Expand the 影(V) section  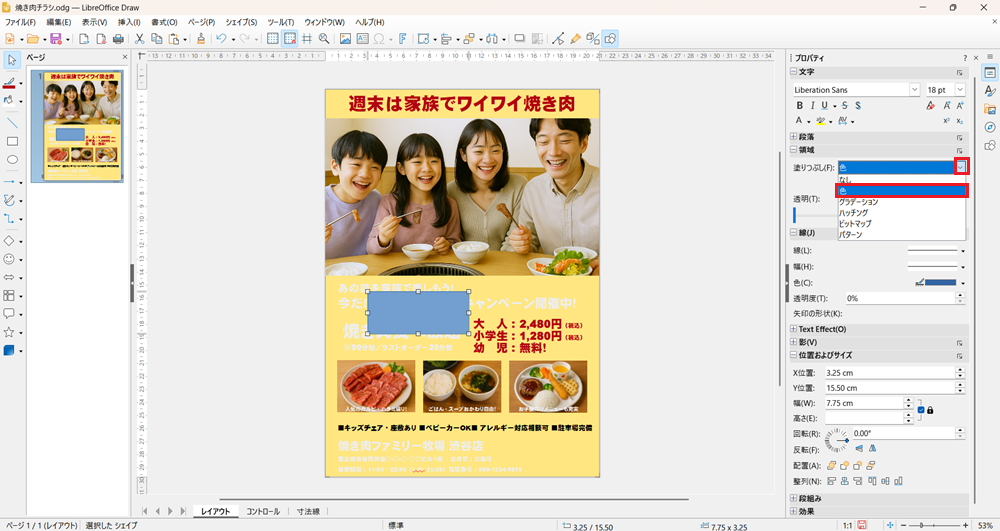point(793,342)
